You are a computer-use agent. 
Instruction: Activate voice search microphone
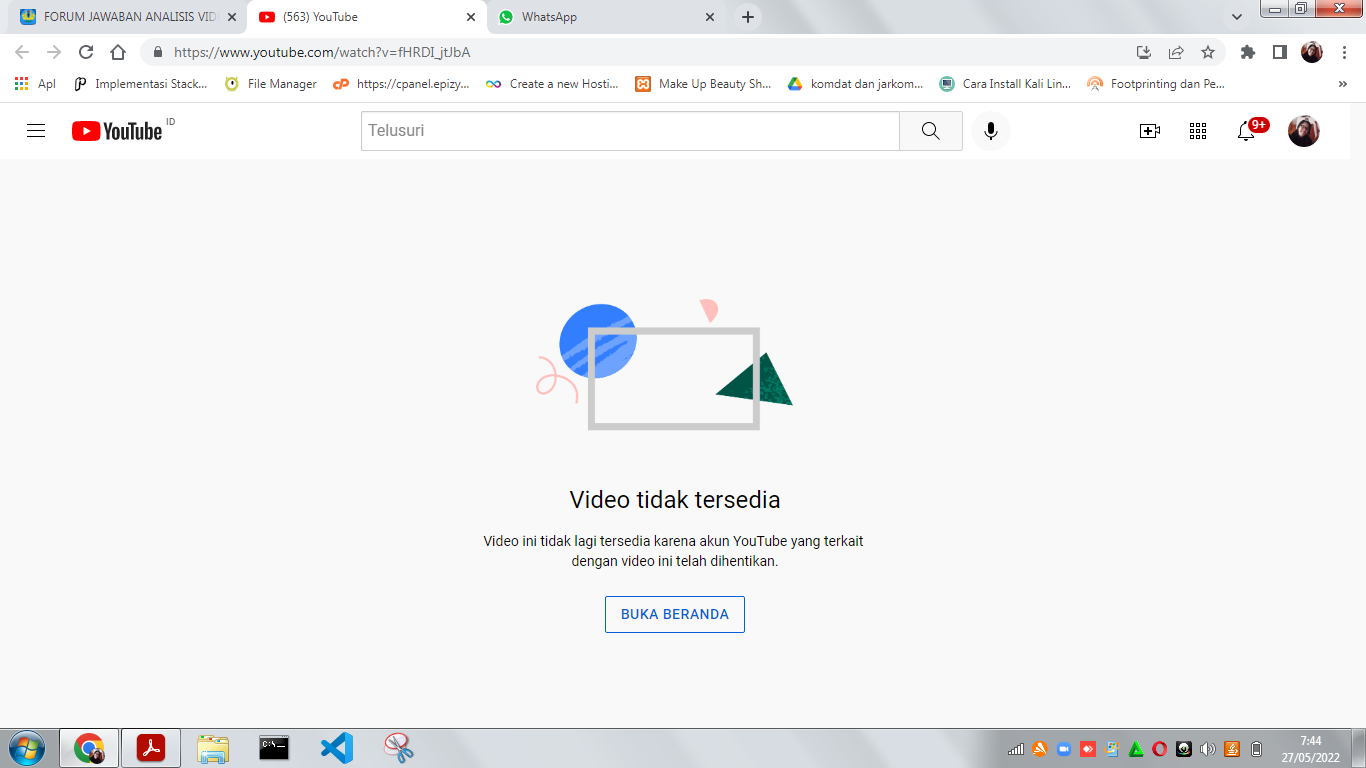pos(990,131)
